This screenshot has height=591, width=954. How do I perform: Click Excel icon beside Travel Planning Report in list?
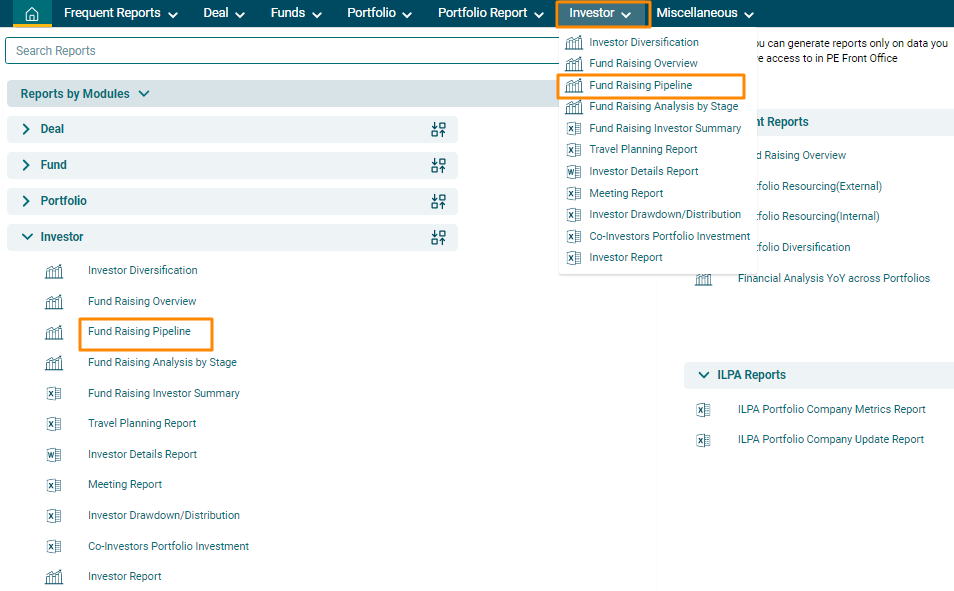click(54, 424)
